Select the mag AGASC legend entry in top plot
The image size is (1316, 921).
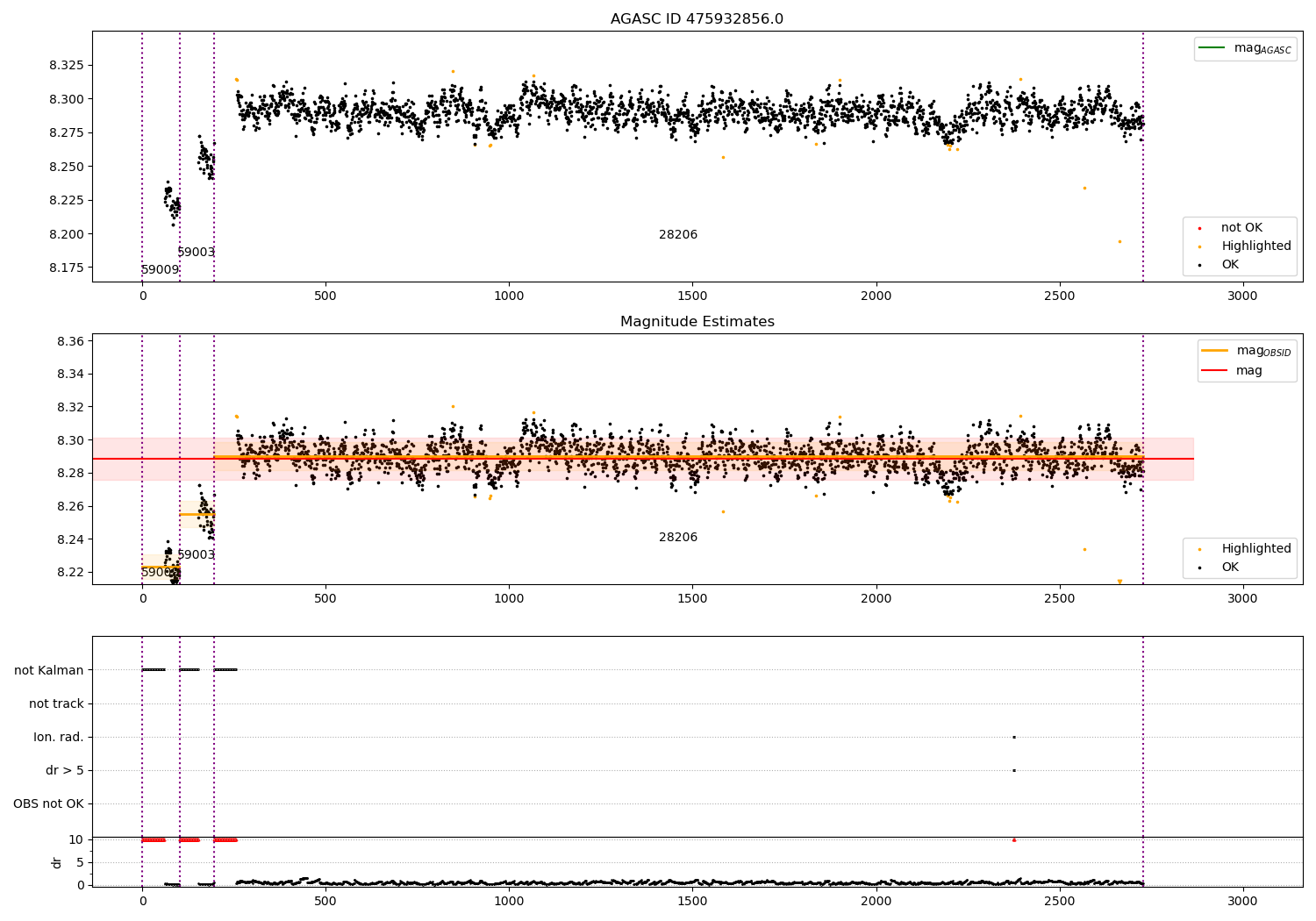[1245, 48]
